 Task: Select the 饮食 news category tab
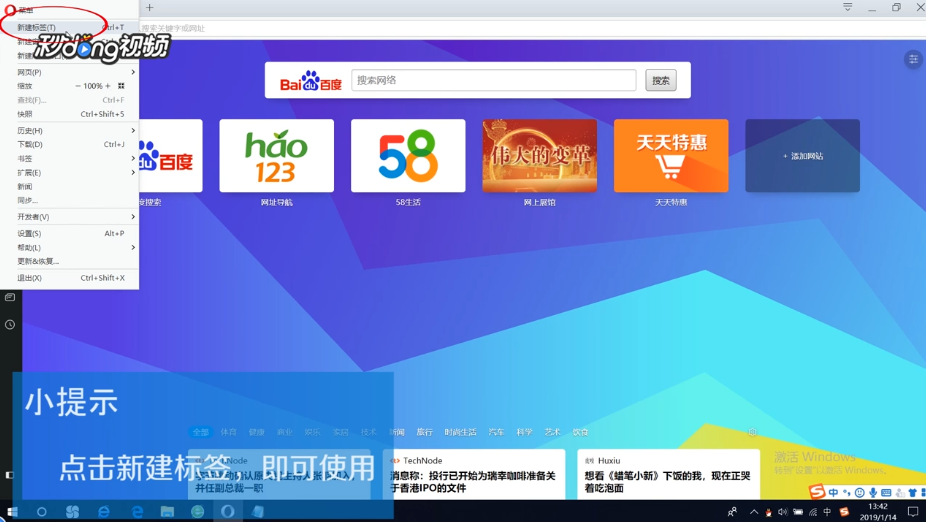(580, 432)
